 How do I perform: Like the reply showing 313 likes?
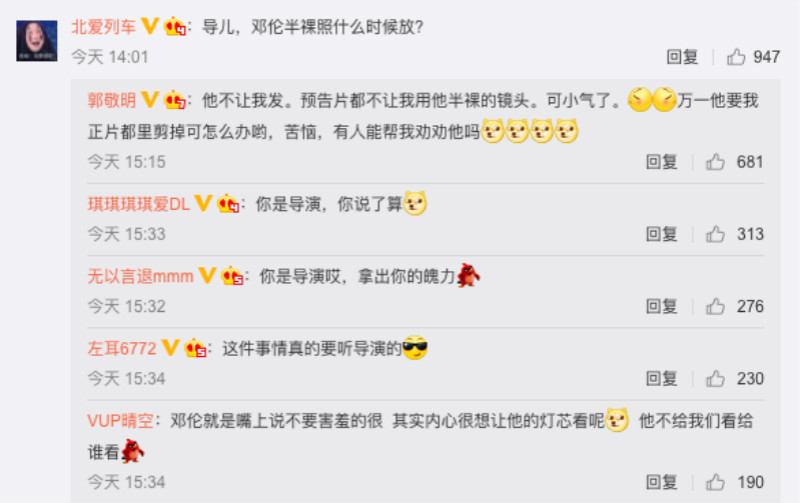coord(715,234)
